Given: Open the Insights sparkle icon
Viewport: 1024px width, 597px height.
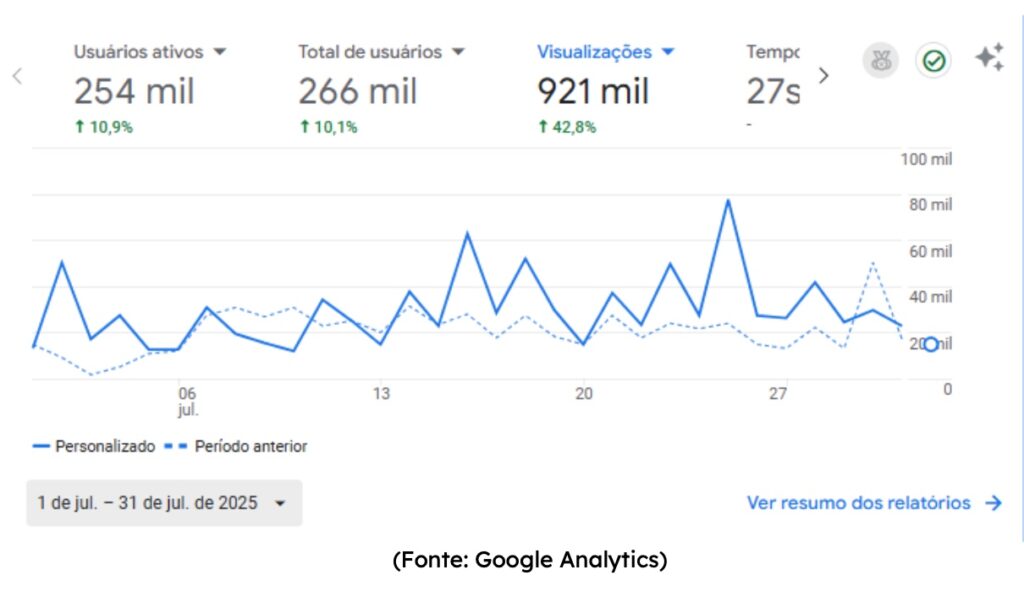Looking at the screenshot, I should coord(989,57).
